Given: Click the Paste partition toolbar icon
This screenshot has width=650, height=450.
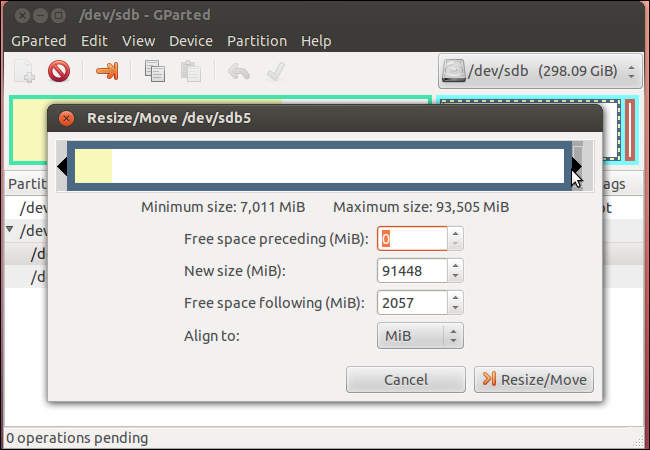Looking at the screenshot, I should [191, 71].
